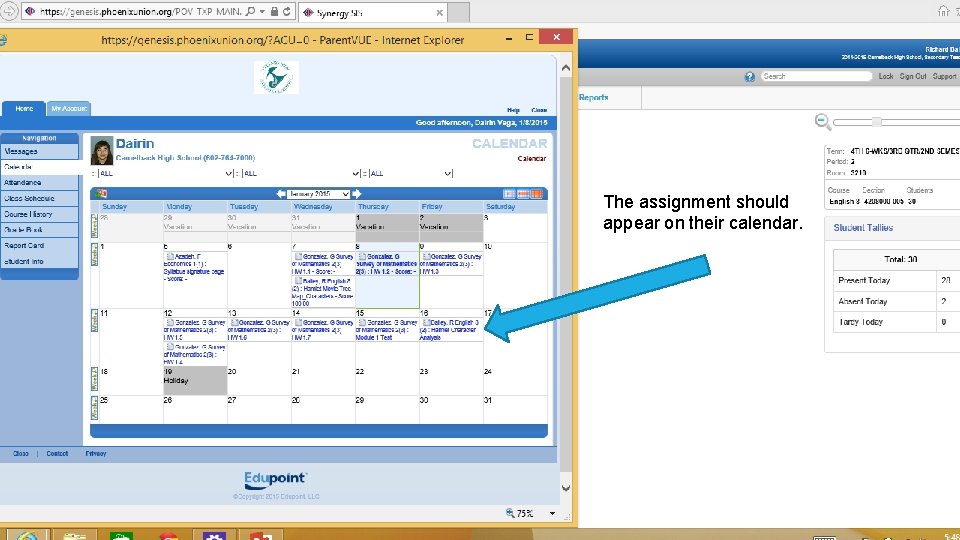
Task: Click the third week label beside date 11
Action: 94,321
